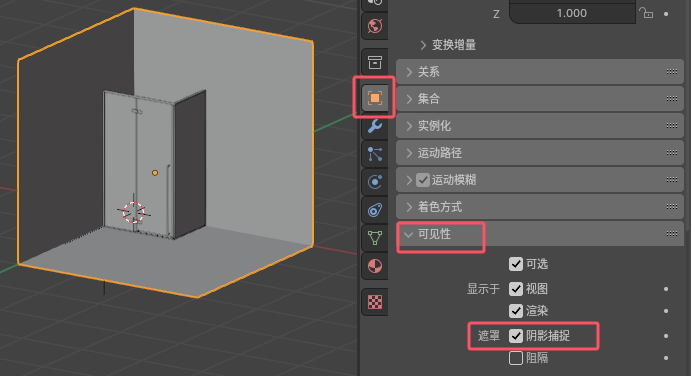This screenshot has height=376, width=691.
Task: Click the Z scale value field
Action: pos(572,13)
